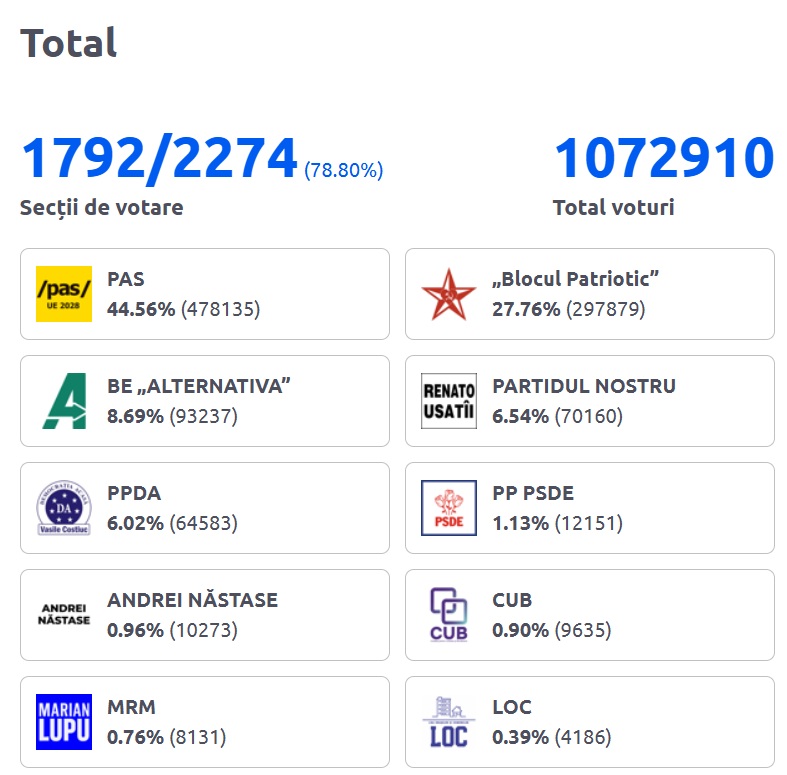Click the blue Marian Lupu logo
Image resolution: width=787 pixels, height=775 pixels.
click(x=63, y=721)
